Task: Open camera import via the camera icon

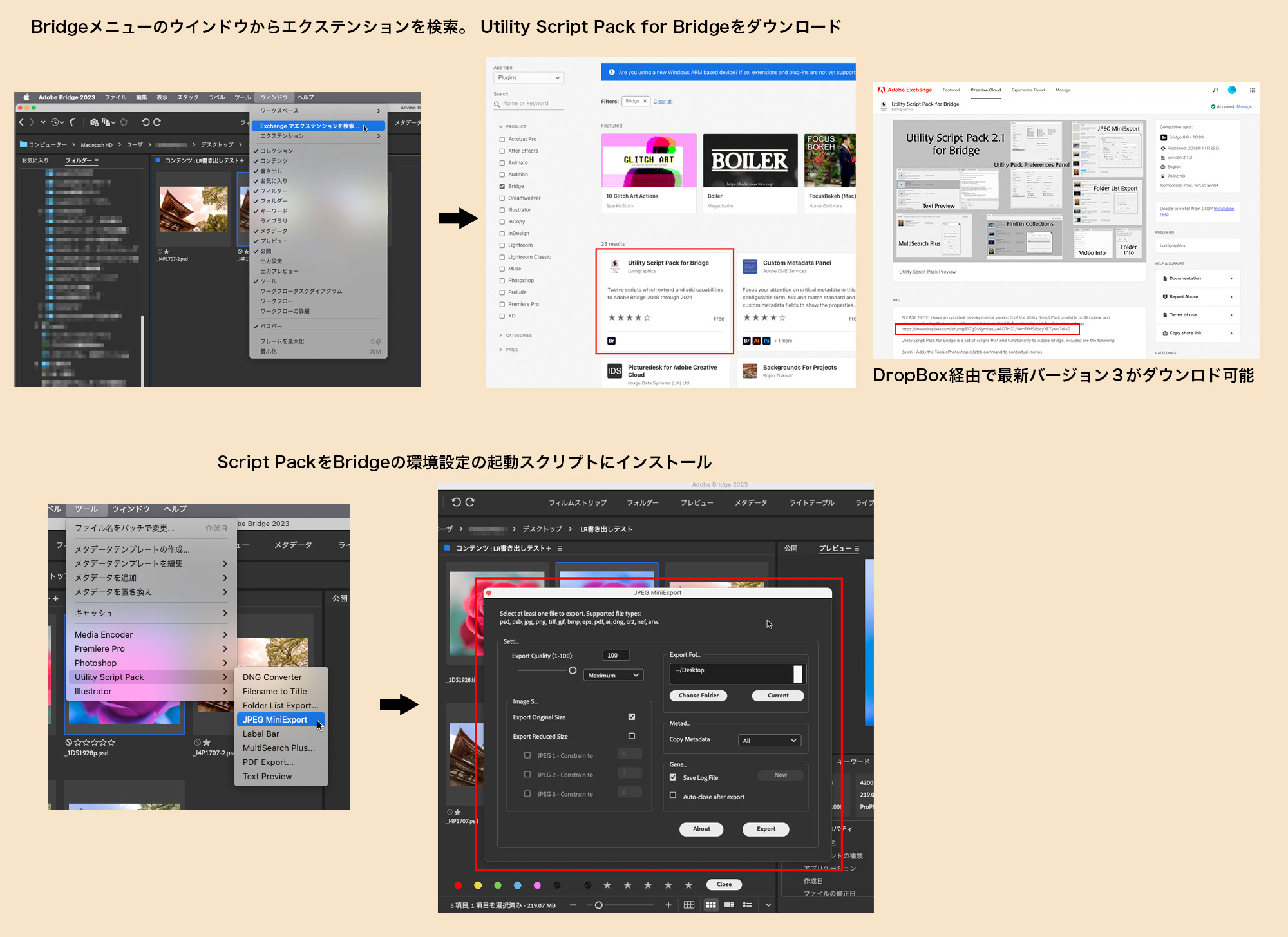Action: pos(94,122)
